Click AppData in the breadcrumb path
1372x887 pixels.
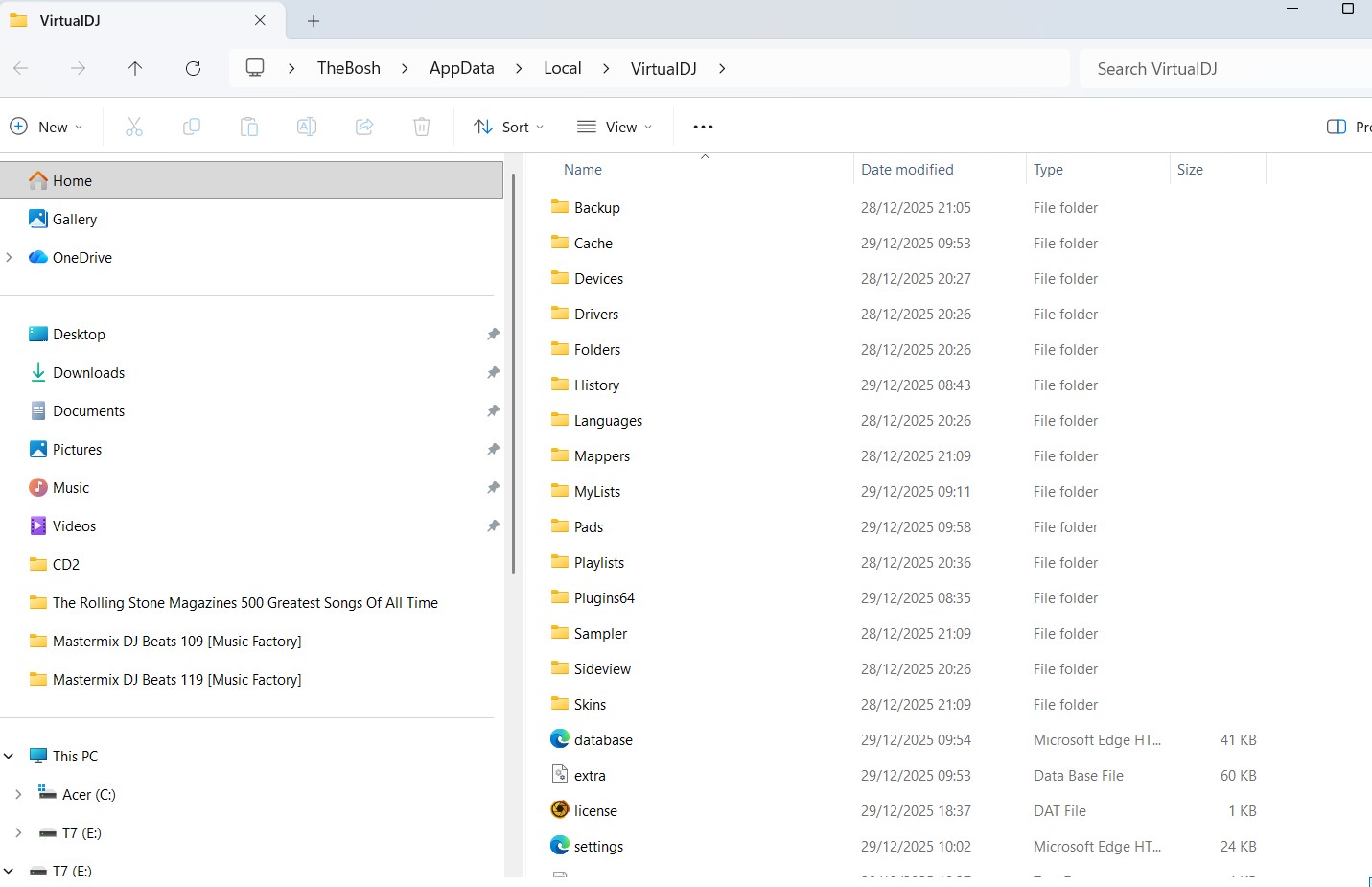pyautogui.click(x=461, y=68)
